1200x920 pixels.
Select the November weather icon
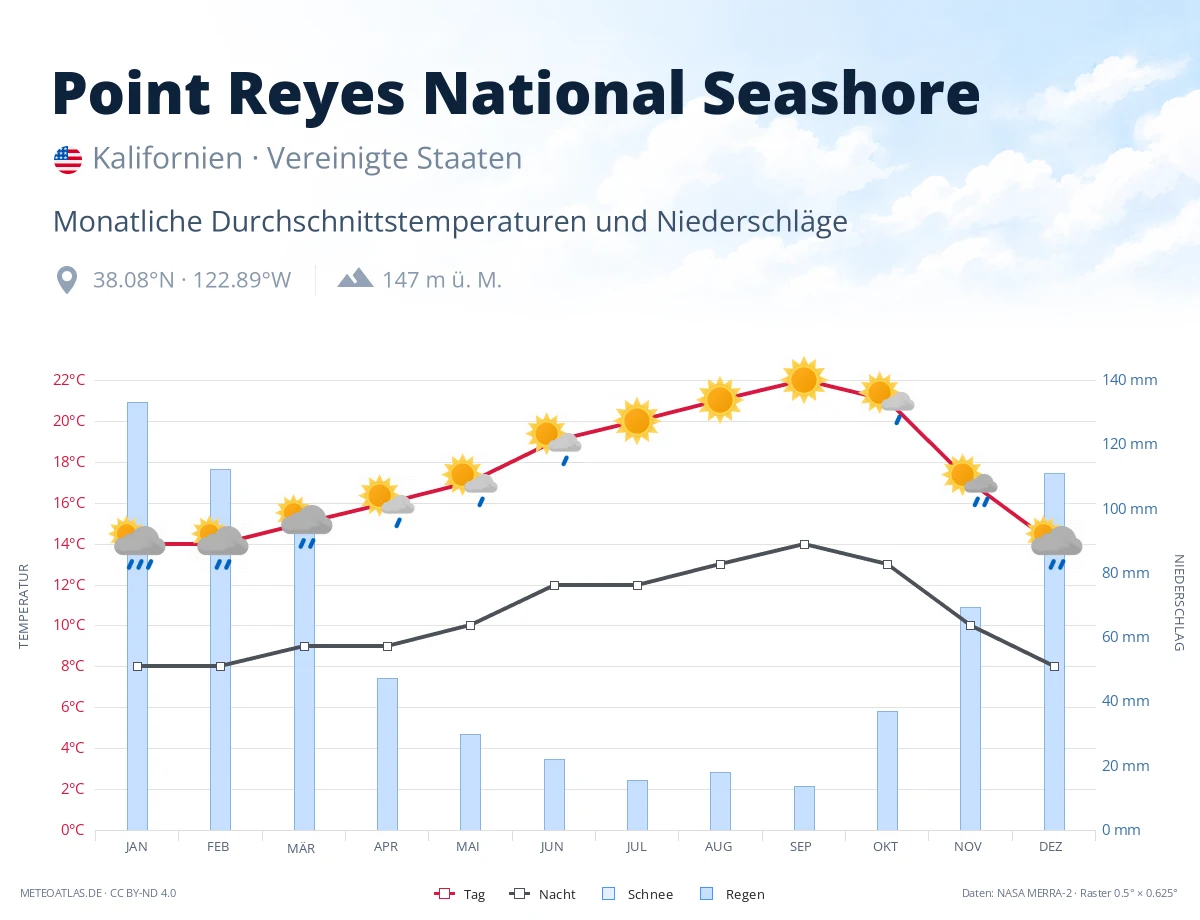coord(971,480)
